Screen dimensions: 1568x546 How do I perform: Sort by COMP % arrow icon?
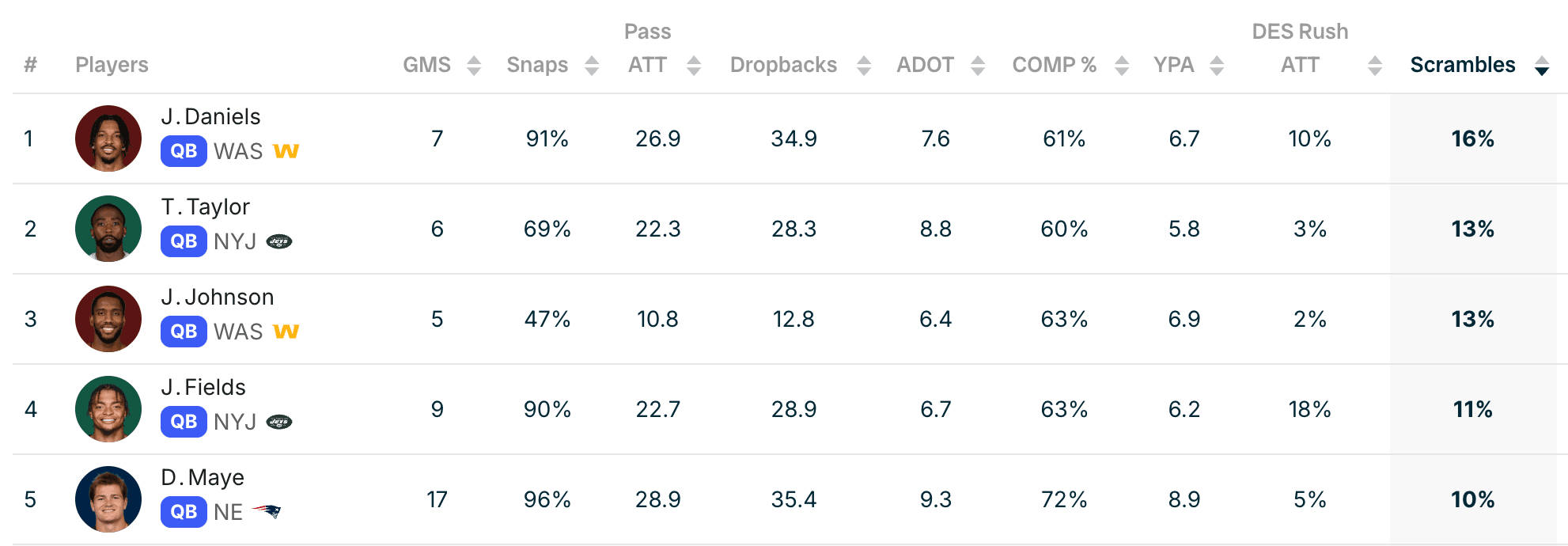point(1122,66)
